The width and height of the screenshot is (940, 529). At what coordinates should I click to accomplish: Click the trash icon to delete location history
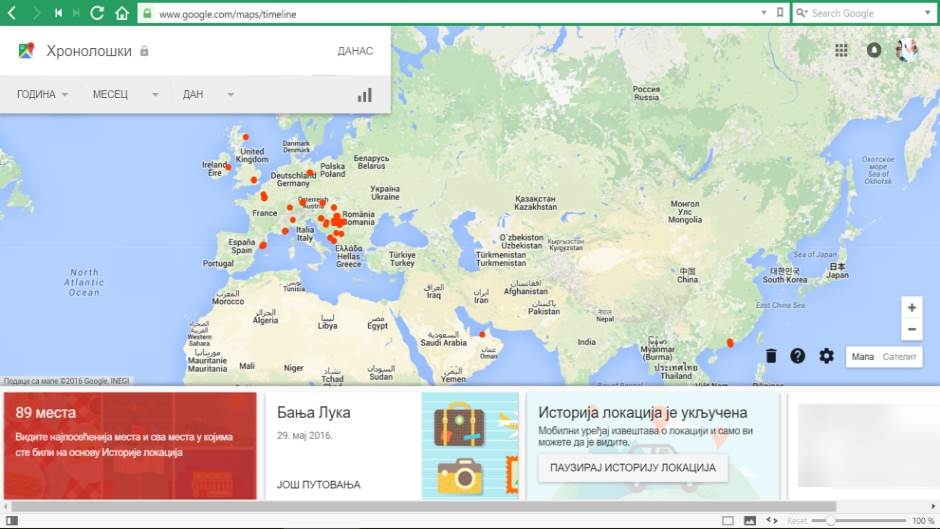pos(771,356)
